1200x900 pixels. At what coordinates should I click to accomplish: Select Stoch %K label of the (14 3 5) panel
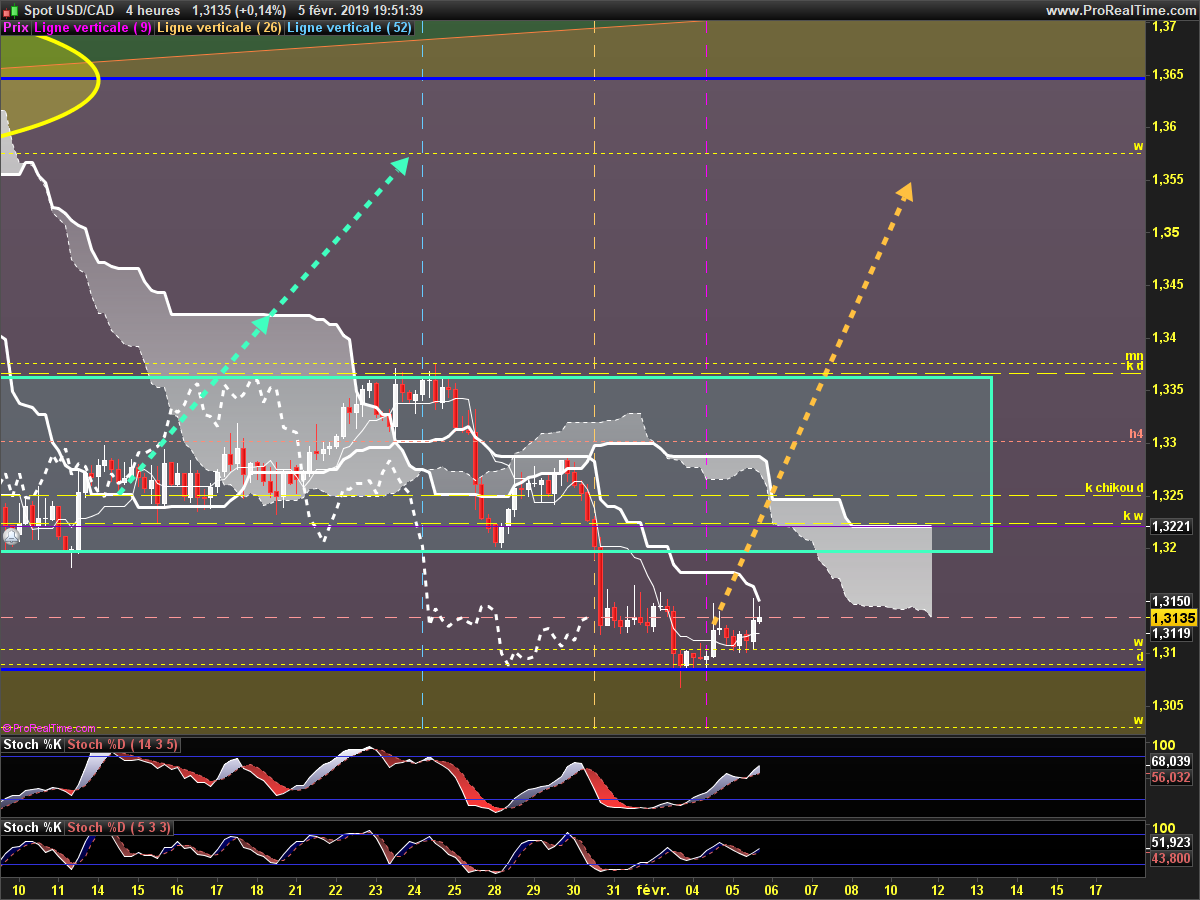pos(33,745)
